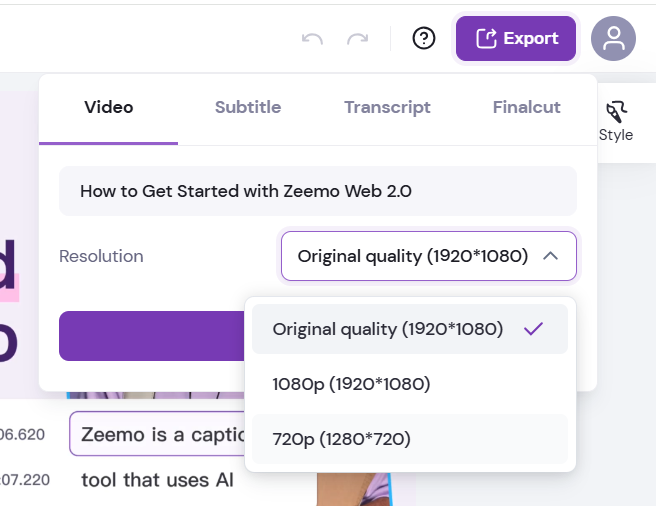Switch to the Subtitle tab
The image size is (656, 506).
248,107
